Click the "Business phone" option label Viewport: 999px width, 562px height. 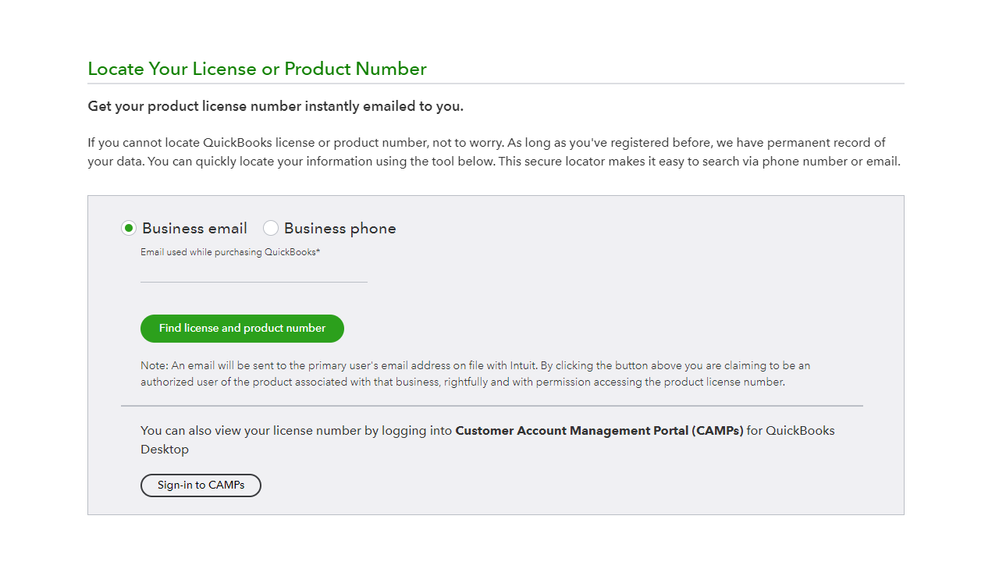pos(340,228)
